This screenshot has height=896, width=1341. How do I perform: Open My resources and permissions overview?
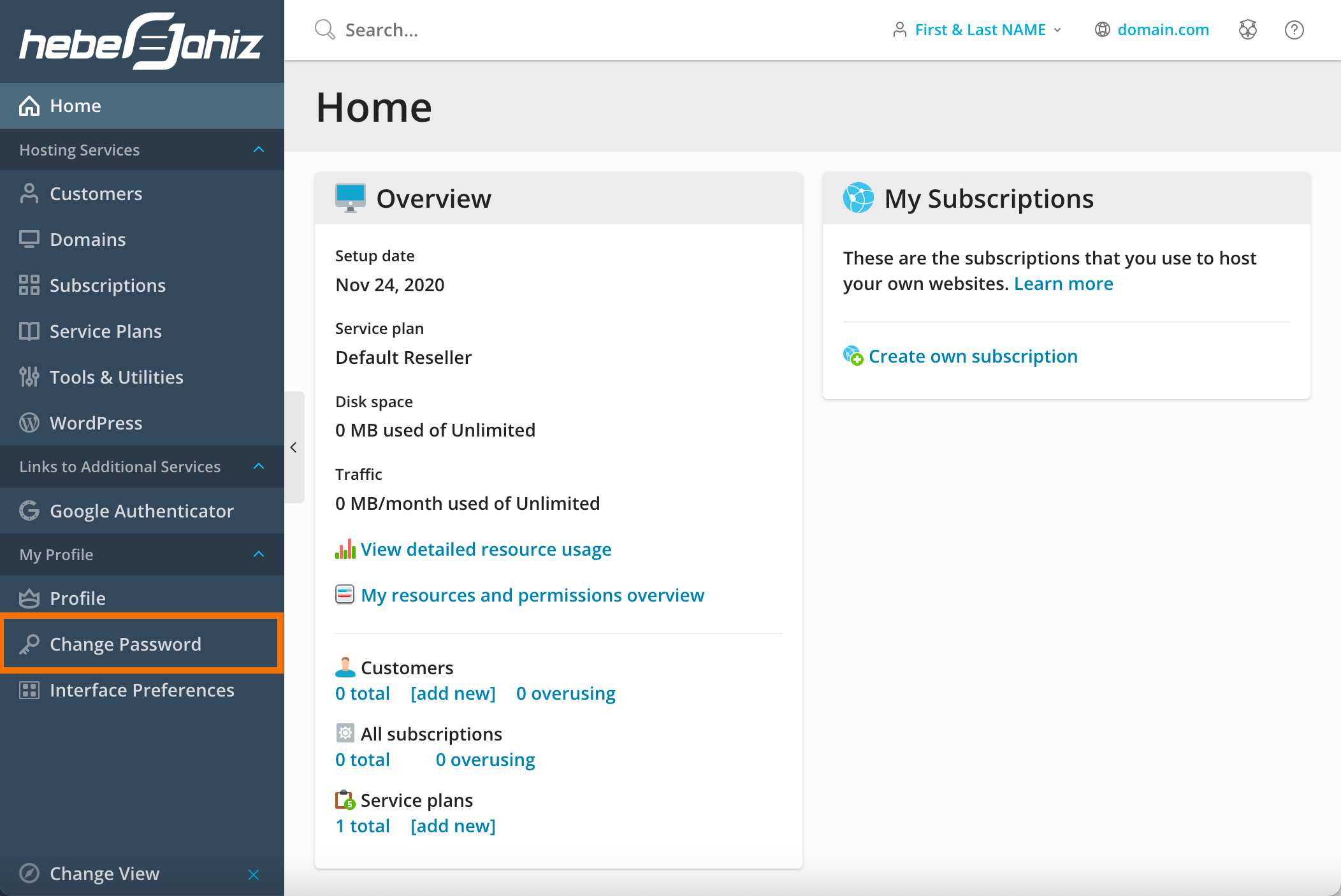click(x=532, y=595)
